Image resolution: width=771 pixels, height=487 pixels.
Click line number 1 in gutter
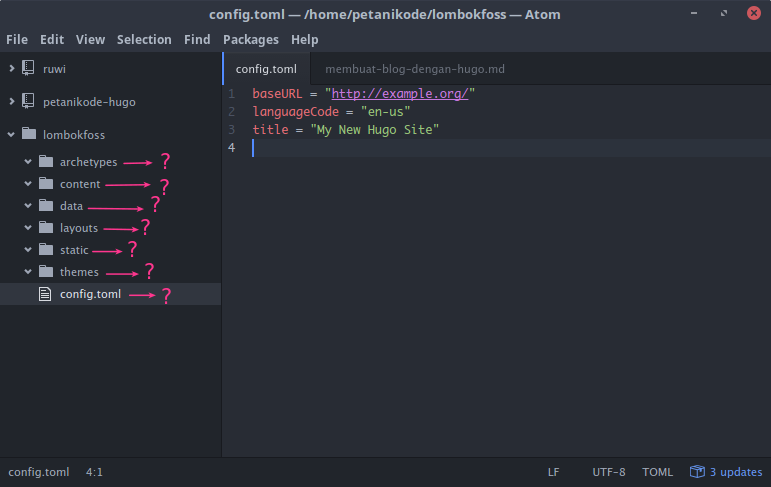coord(232,93)
